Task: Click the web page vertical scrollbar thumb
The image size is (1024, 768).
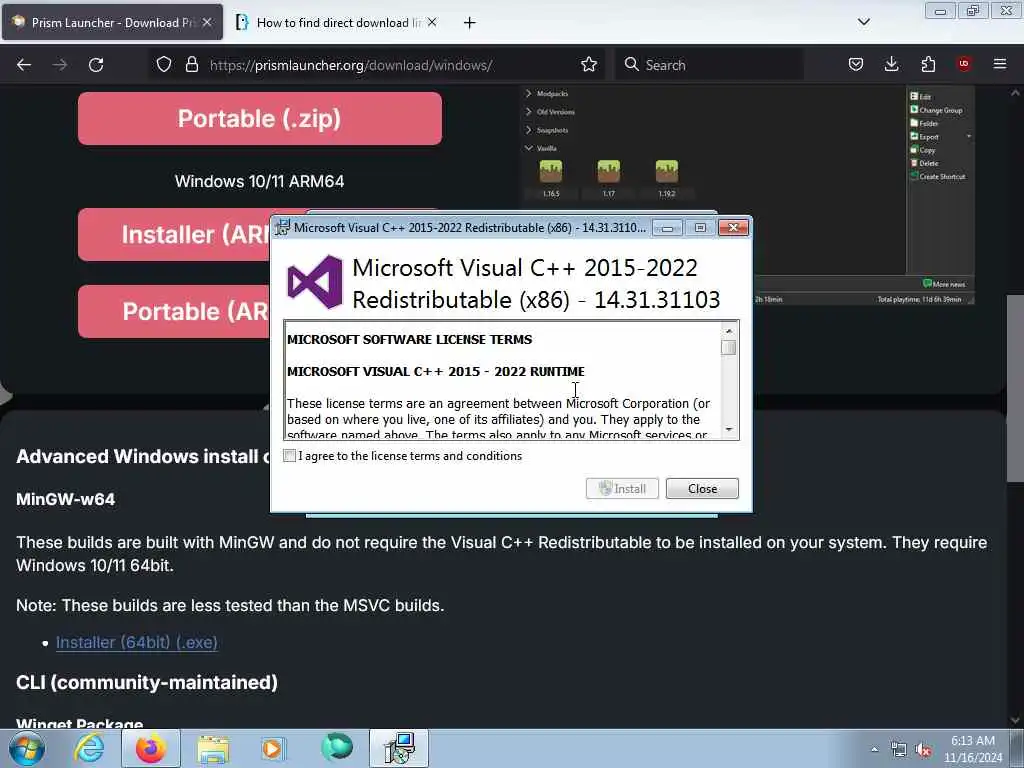Action: (x=1015, y=388)
